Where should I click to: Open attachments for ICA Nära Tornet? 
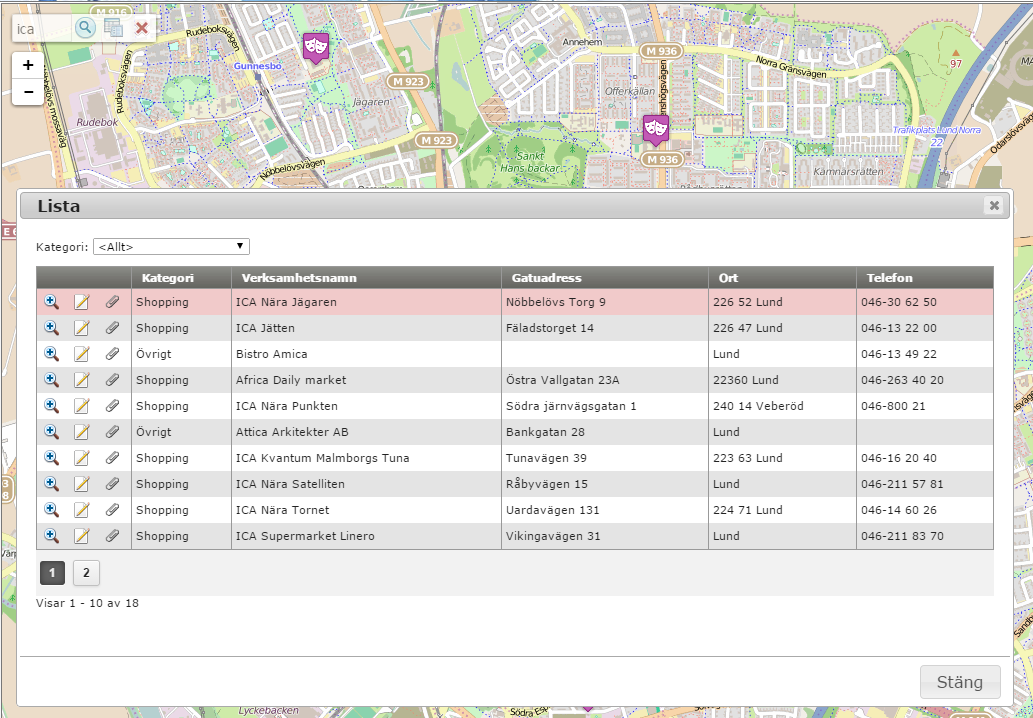coord(113,510)
